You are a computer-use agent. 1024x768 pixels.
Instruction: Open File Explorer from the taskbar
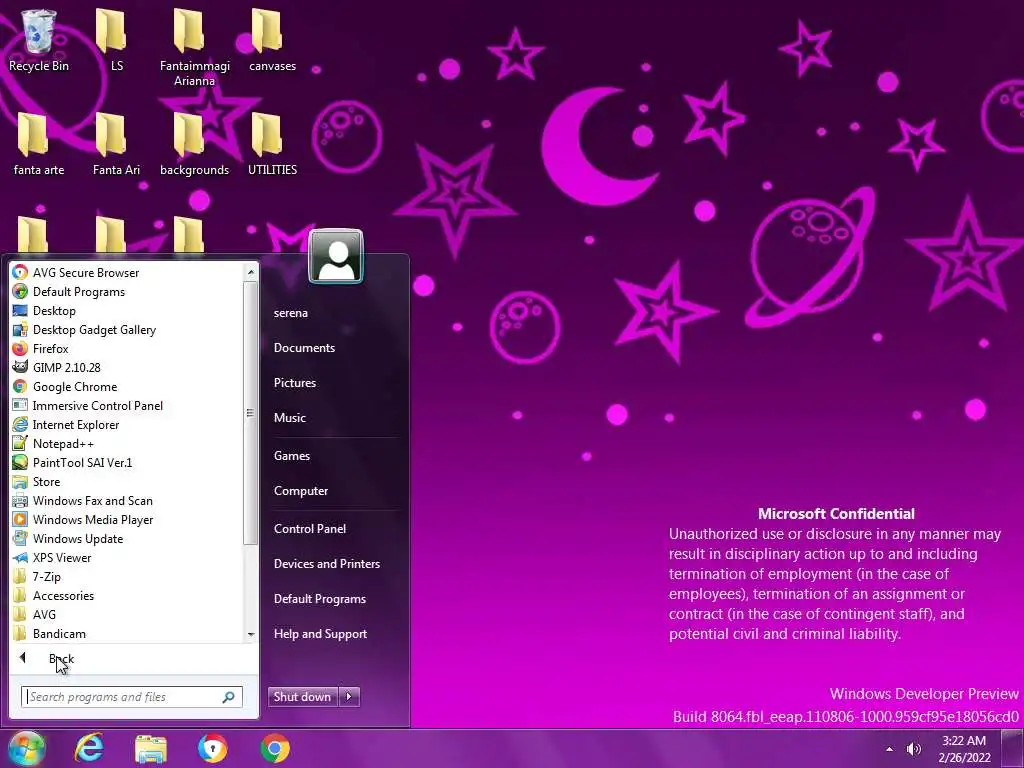click(151, 749)
